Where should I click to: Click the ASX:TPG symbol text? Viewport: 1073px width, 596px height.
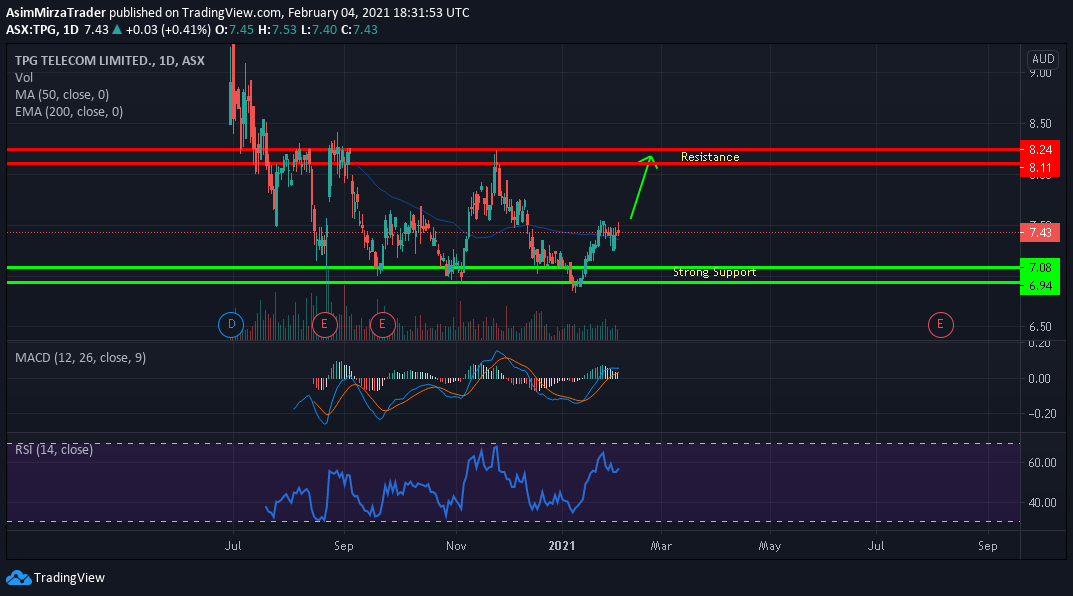(x=31, y=29)
